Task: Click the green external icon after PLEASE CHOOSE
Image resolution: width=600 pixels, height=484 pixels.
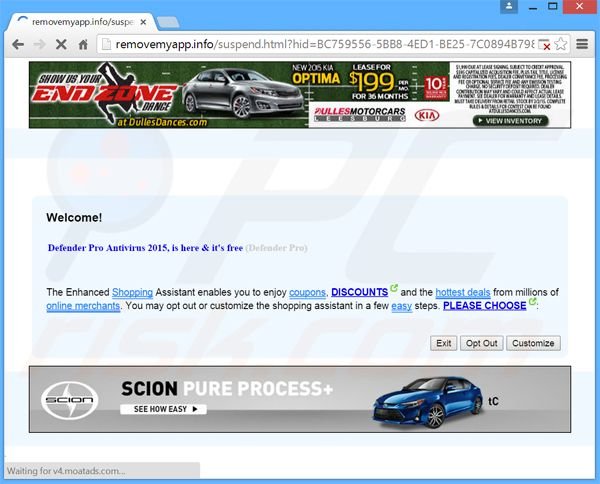Action: 532,301
